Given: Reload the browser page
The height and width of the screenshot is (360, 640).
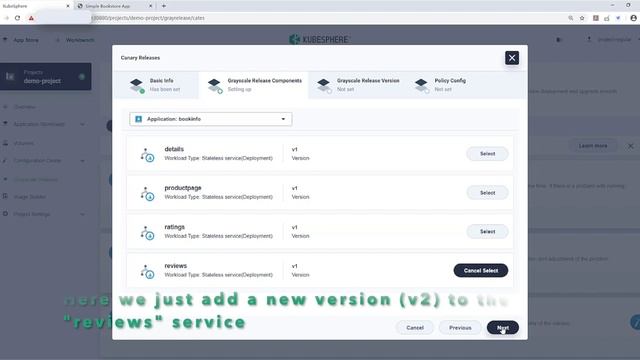Looking at the screenshot, I should click(x=18, y=18).
